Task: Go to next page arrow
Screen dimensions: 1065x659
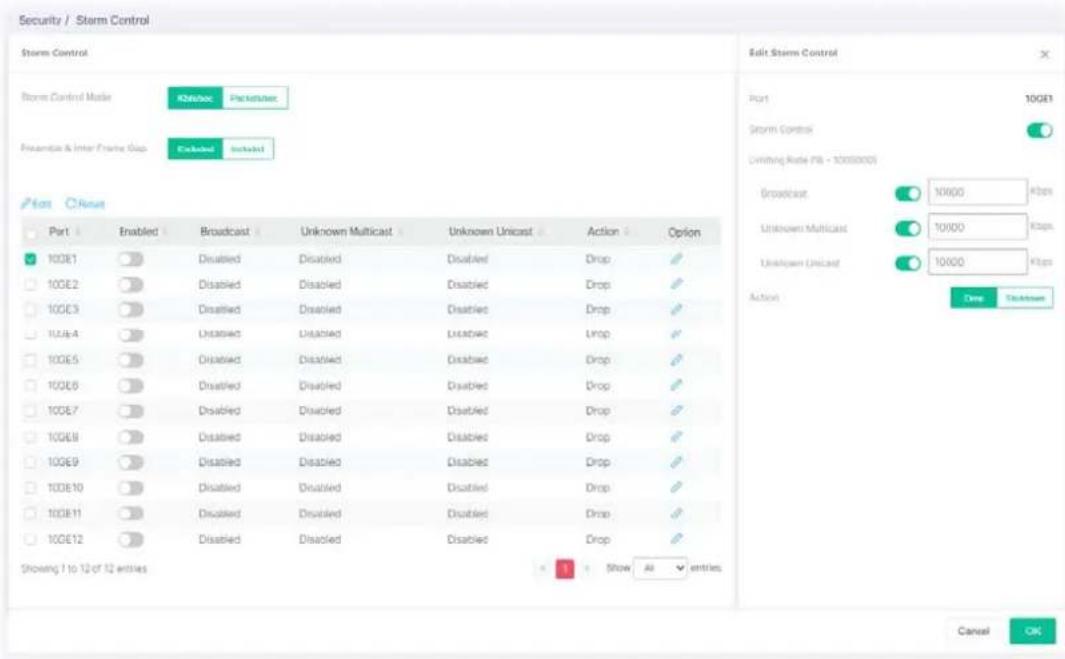Action: coord(587,568)
